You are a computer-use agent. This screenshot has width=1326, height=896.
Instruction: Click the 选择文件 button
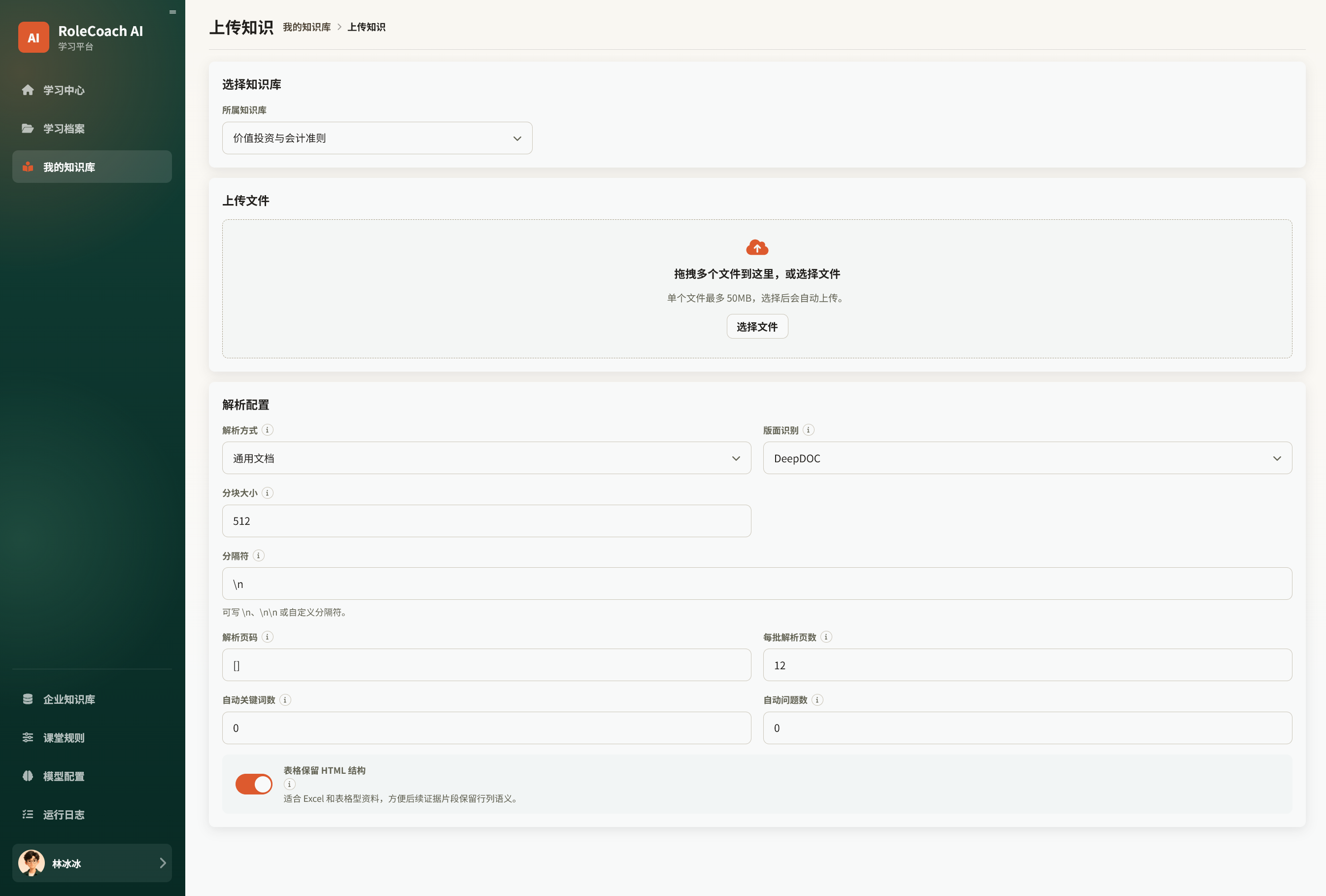point(757,326)
